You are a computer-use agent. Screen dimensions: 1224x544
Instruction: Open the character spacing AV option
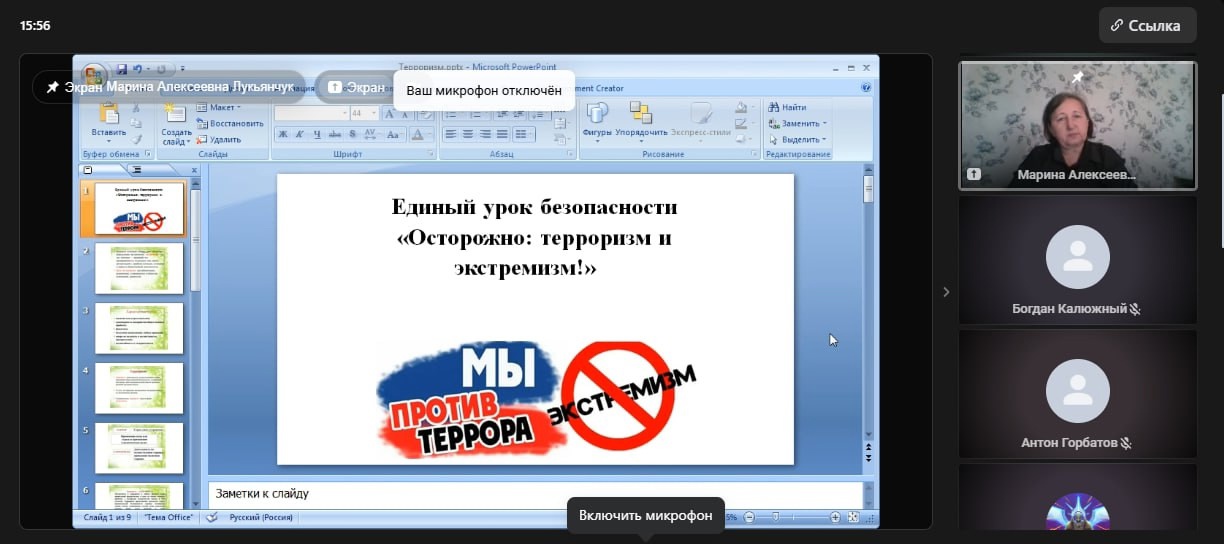(372, 134)
